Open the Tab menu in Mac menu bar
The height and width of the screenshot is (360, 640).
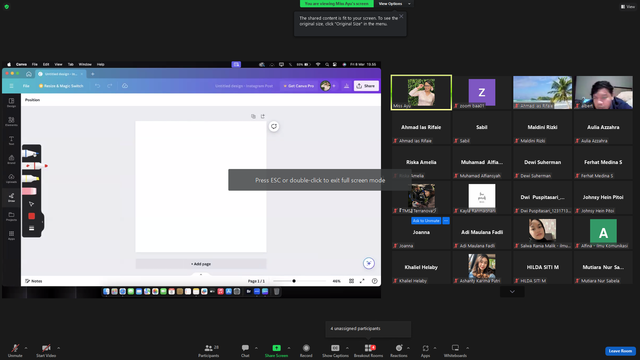pos(71,64)
